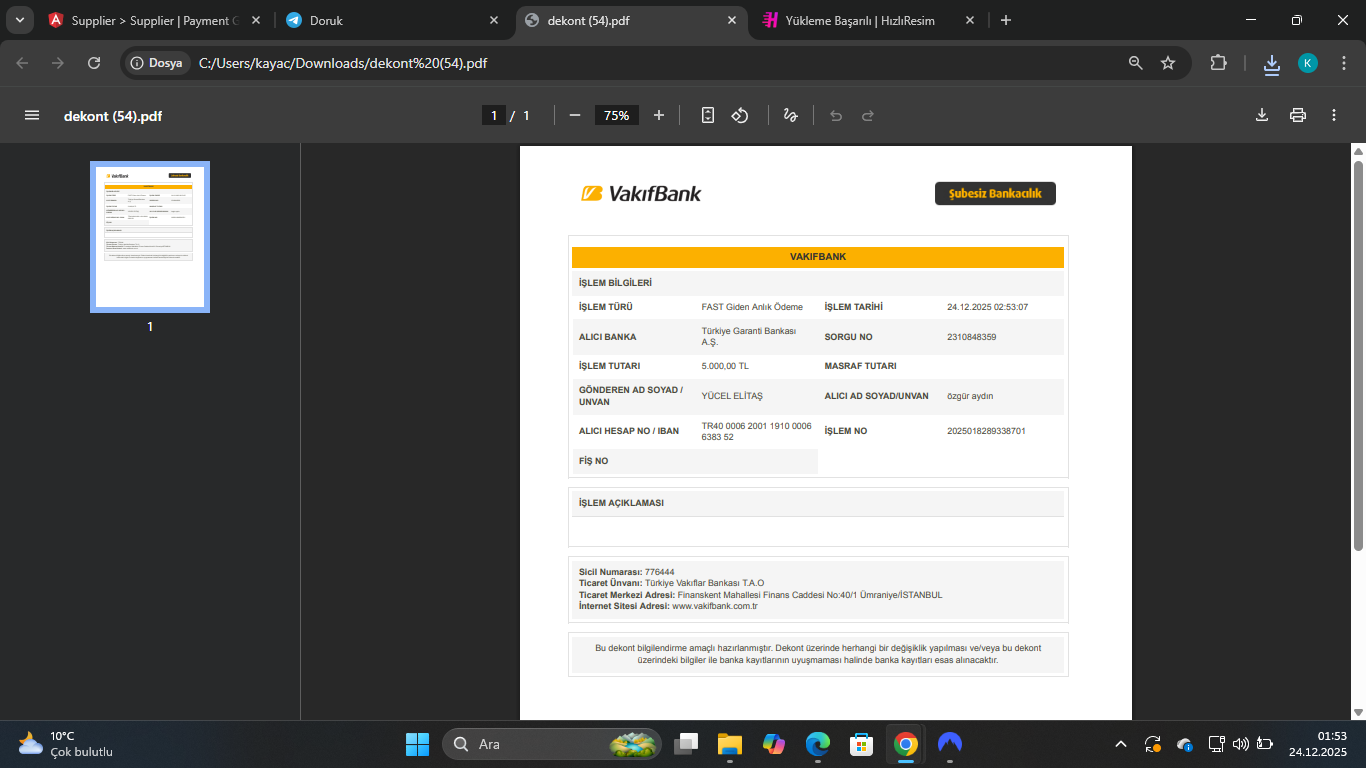Edit the 75% zoom level field

(617, 115)
